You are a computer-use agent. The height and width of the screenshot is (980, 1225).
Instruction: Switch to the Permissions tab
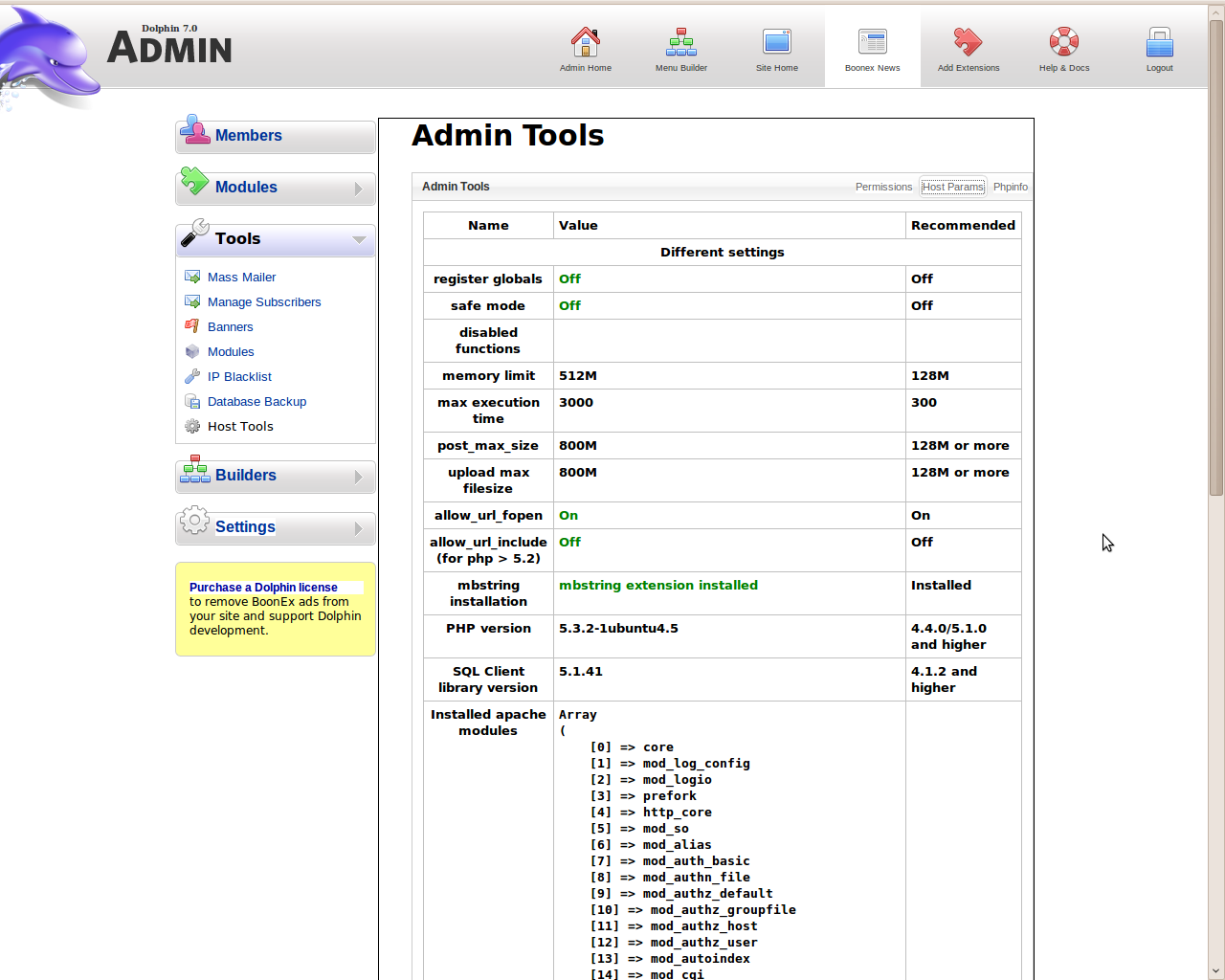coord(883,188)
